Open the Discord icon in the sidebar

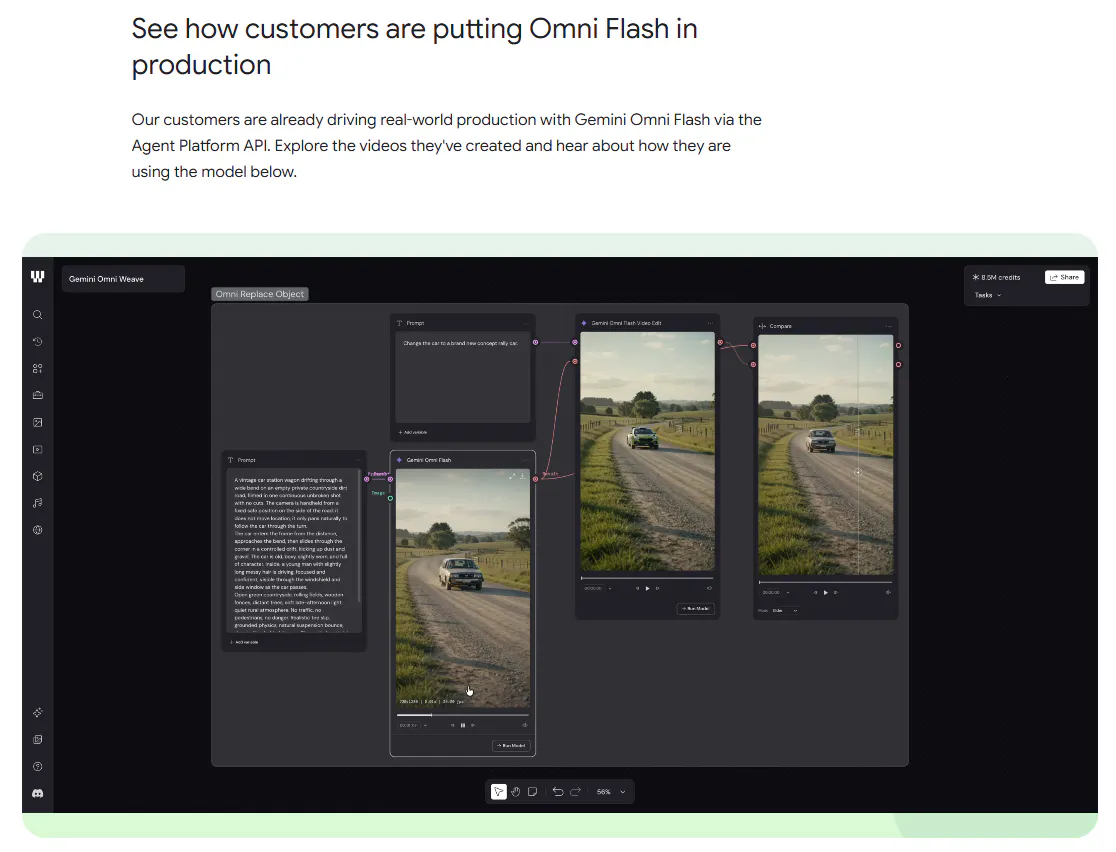(38, 793)
